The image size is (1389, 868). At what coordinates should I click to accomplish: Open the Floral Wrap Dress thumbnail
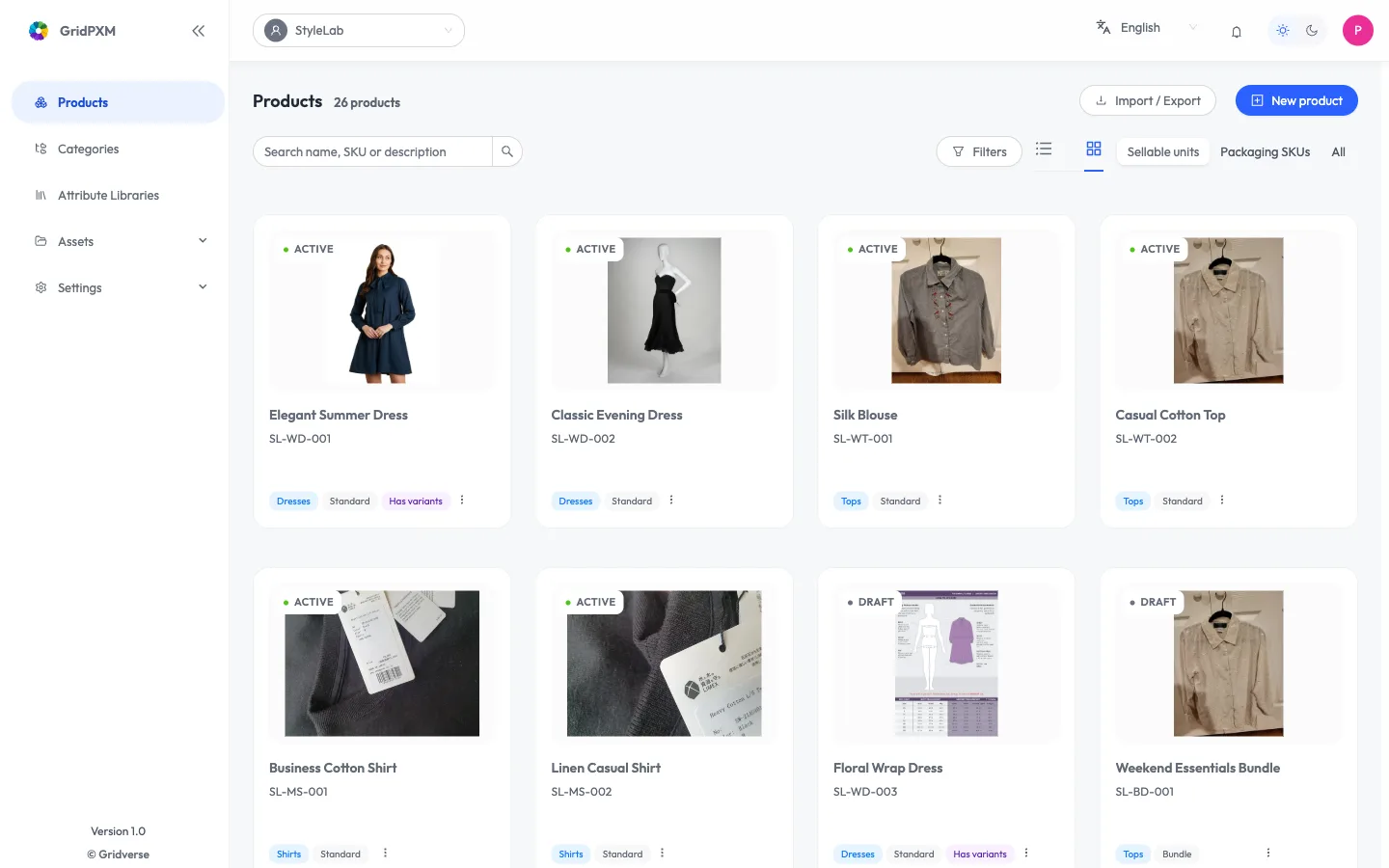[946, 664]
